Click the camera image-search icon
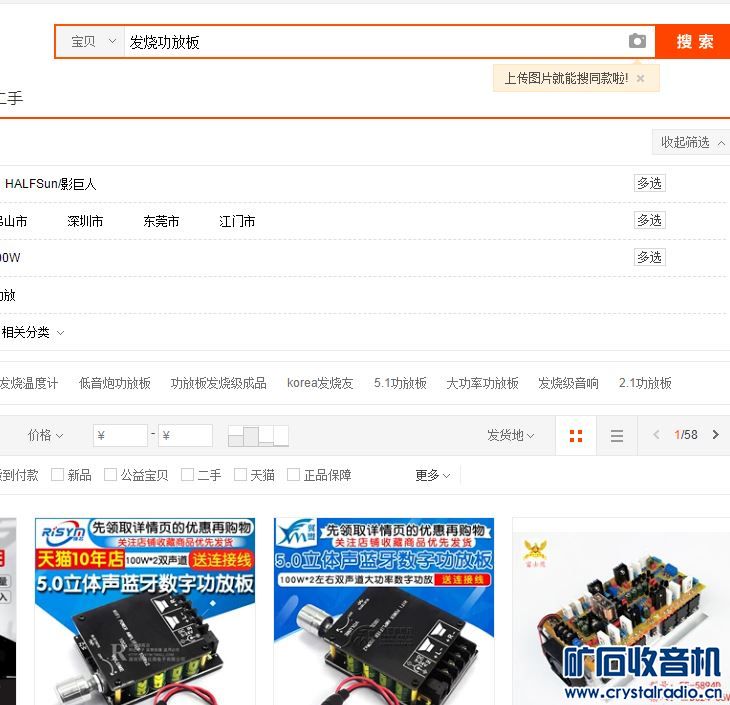This screenshot has height=705, width=730. [637, 41]
